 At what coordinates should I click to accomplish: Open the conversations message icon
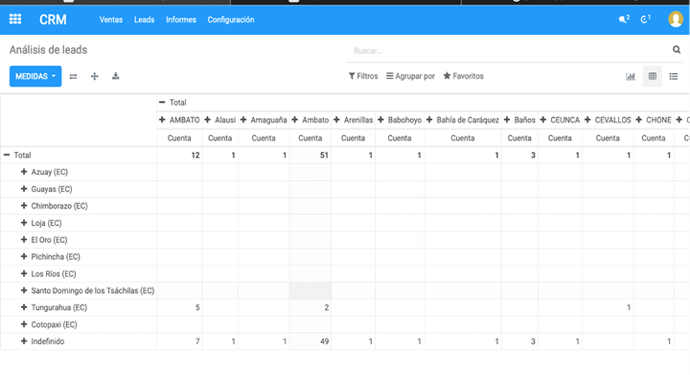coord(624,19)
